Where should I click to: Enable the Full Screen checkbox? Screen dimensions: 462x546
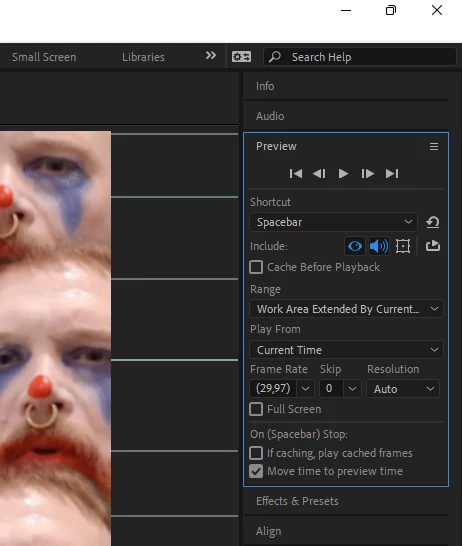[x=256, y=409]
